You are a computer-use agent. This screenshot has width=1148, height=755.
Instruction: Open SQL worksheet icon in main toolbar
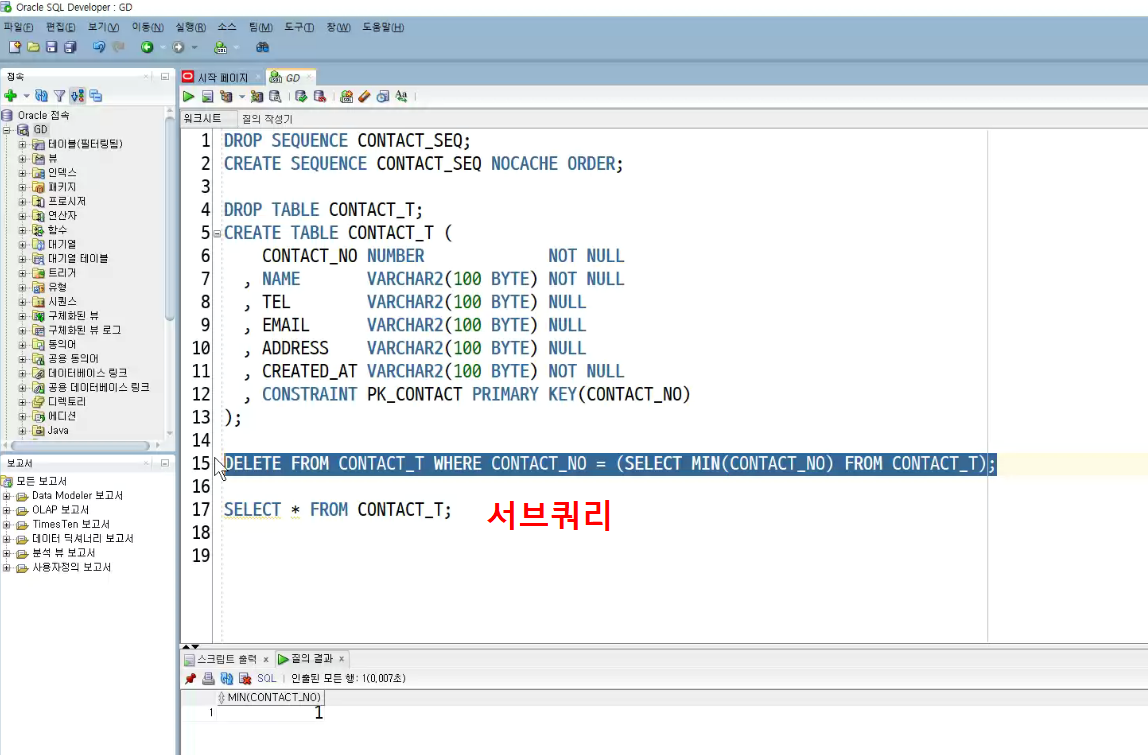220,48
